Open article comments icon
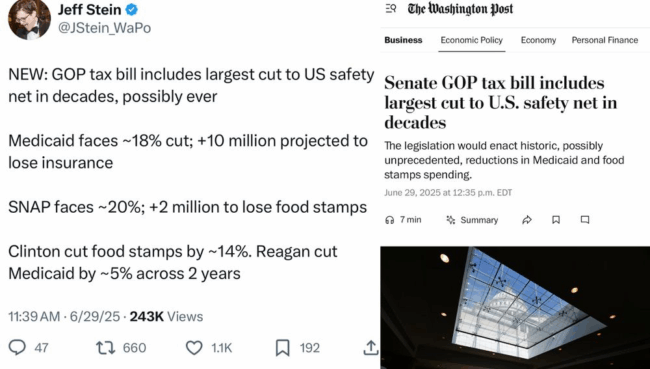 [x=585, y=220]
